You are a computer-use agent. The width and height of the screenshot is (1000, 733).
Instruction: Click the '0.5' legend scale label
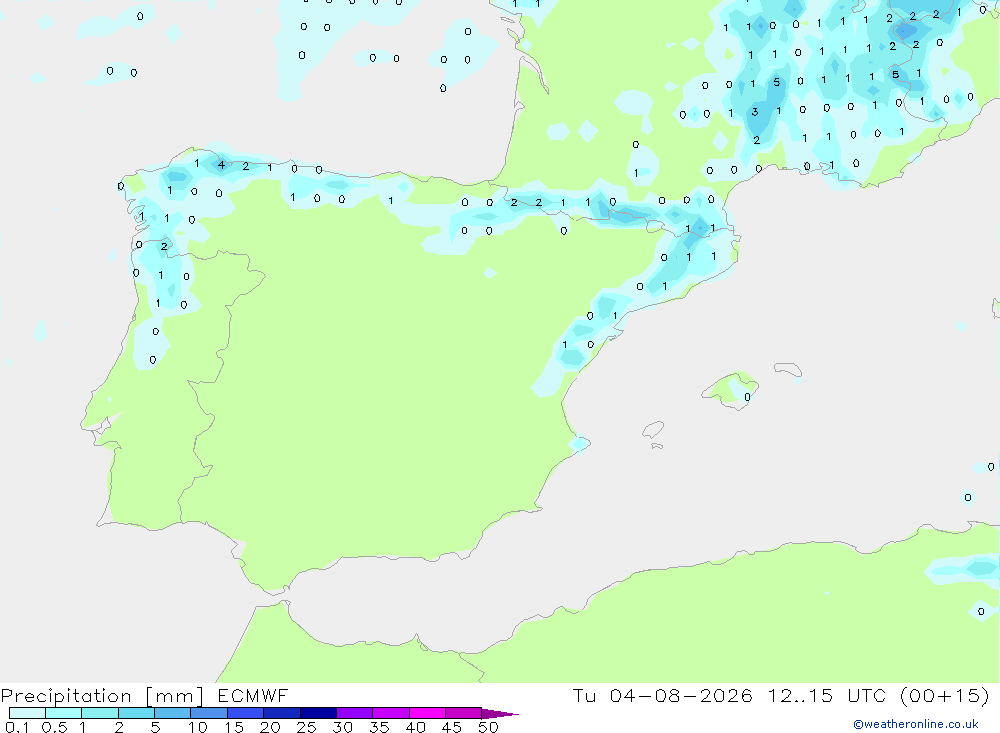pos(54,727)
